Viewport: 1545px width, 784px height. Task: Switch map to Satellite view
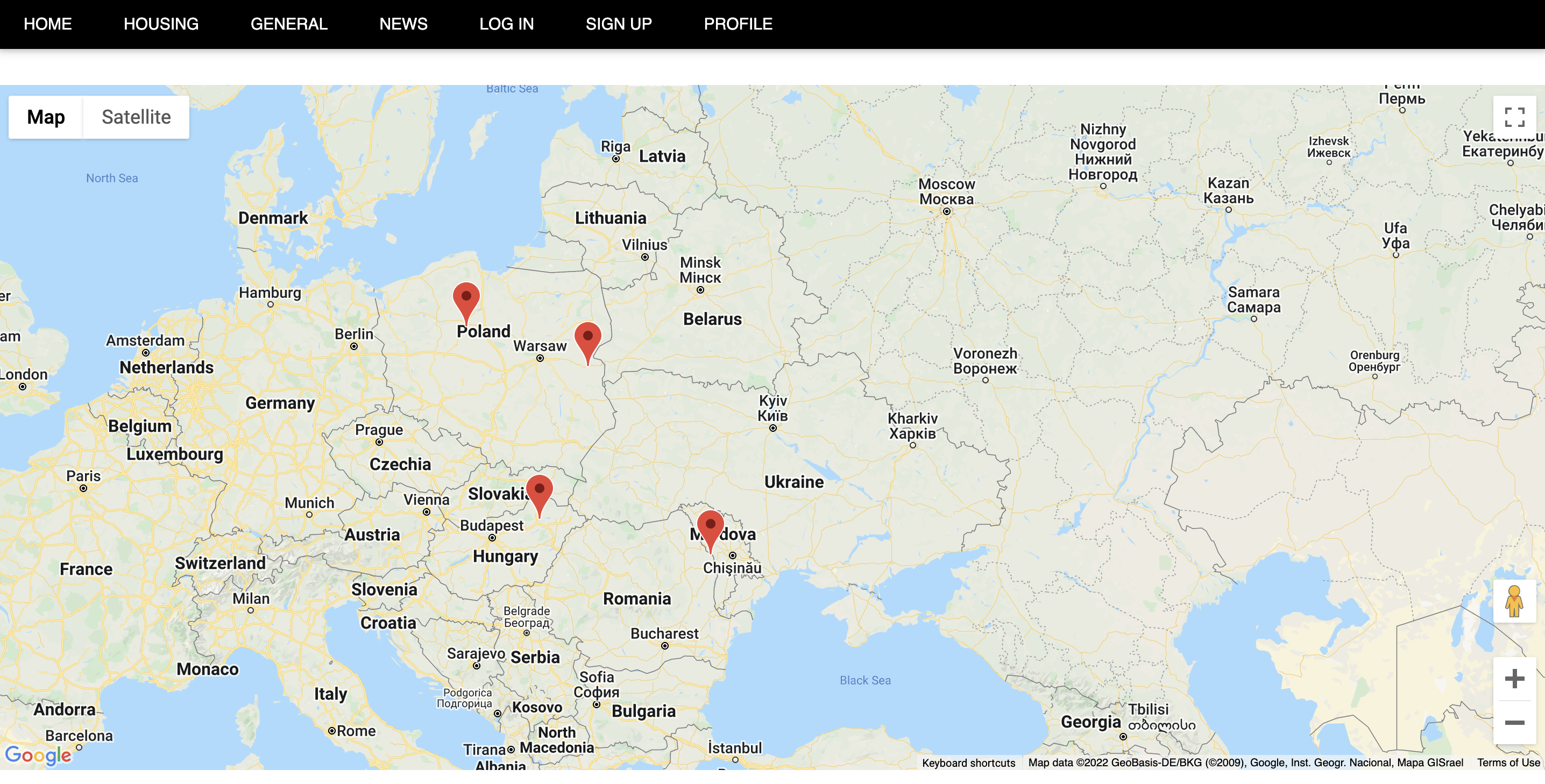click(136, 117)
